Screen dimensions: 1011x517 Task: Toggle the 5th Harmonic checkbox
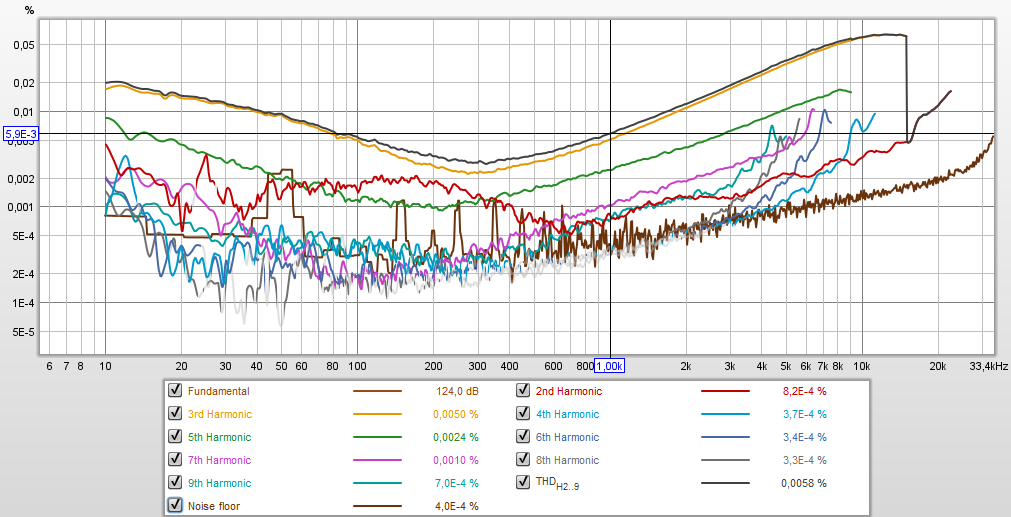click(174, 436)
